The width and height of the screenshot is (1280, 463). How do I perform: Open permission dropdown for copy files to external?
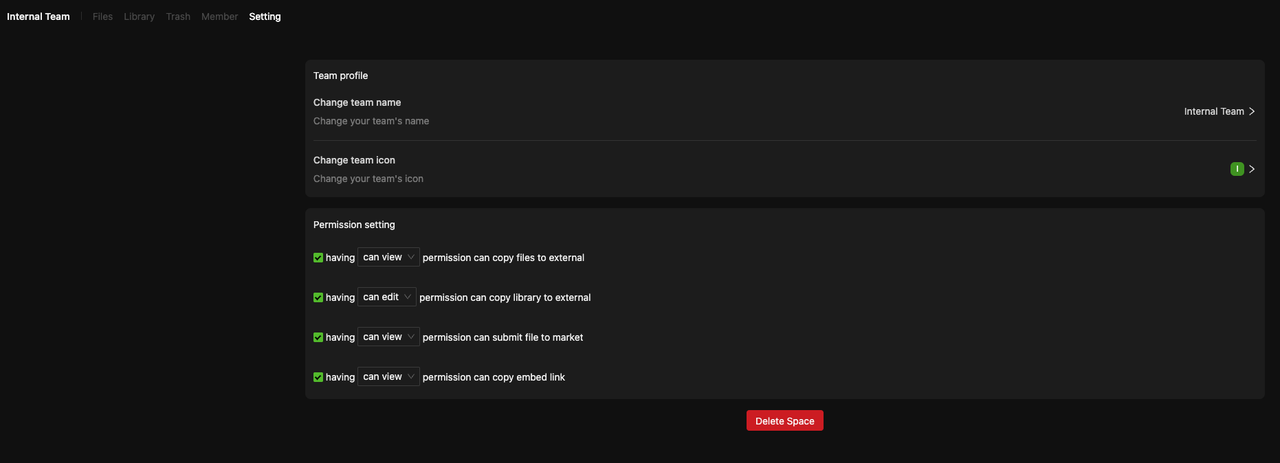[x=388, y=257]
